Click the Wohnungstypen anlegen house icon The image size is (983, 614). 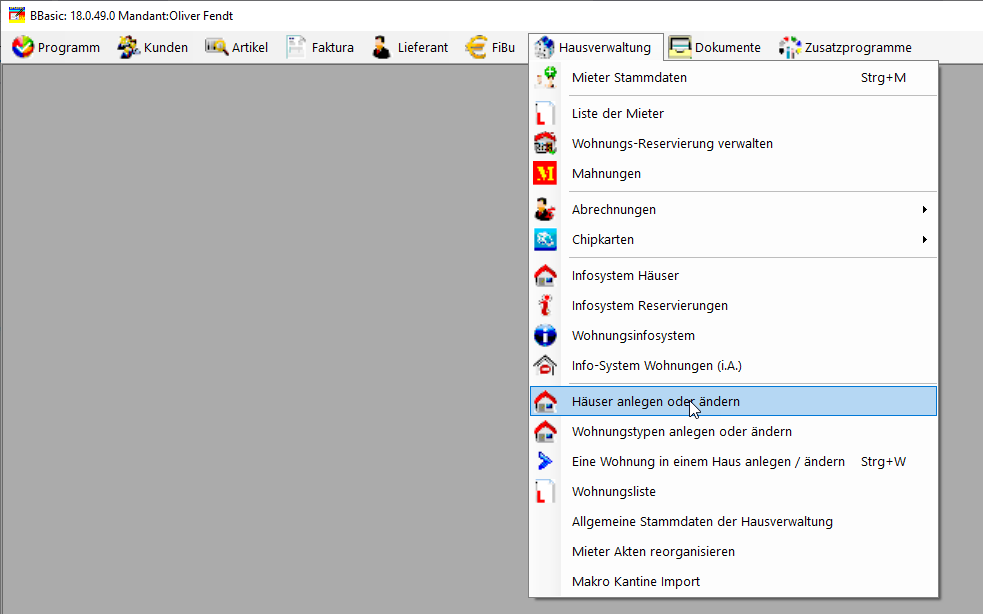[x=545, y=431]
